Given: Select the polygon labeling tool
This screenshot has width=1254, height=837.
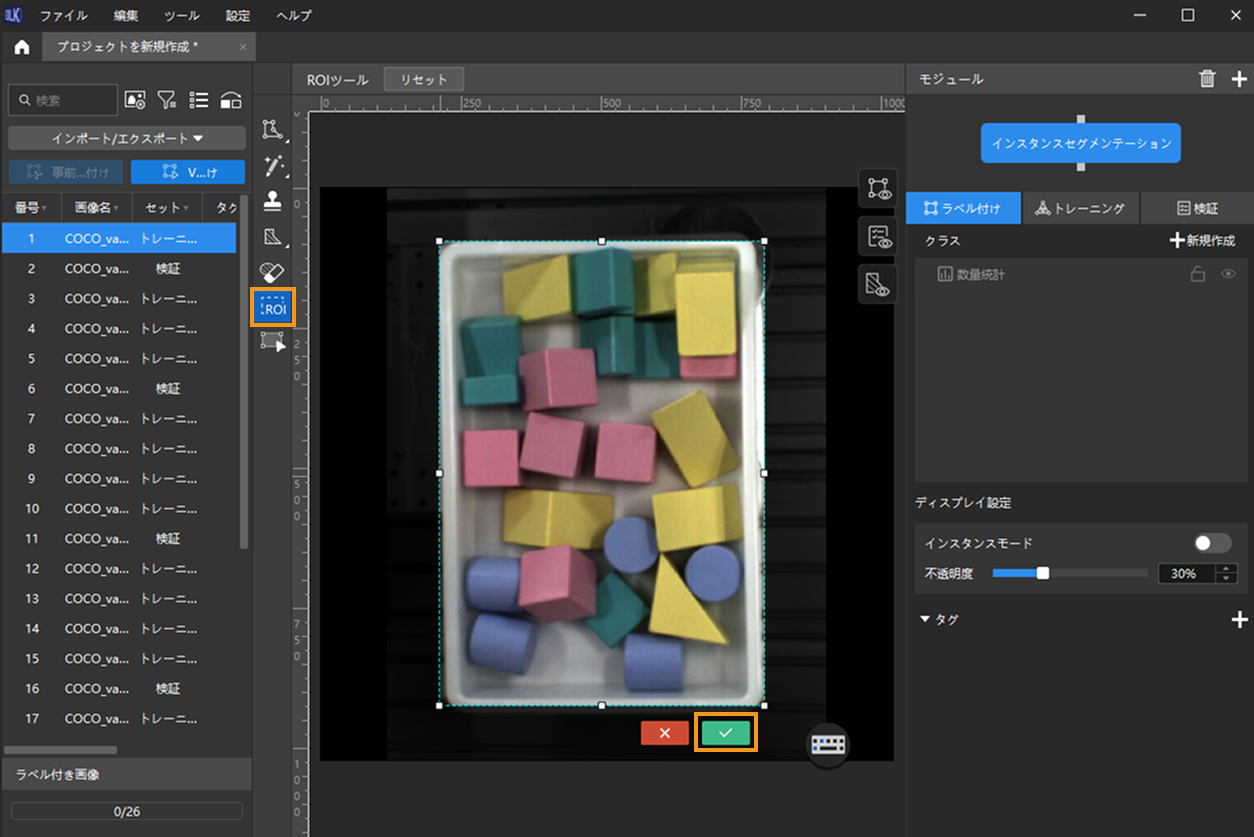Looking at the screenshot, I should 272,129.
